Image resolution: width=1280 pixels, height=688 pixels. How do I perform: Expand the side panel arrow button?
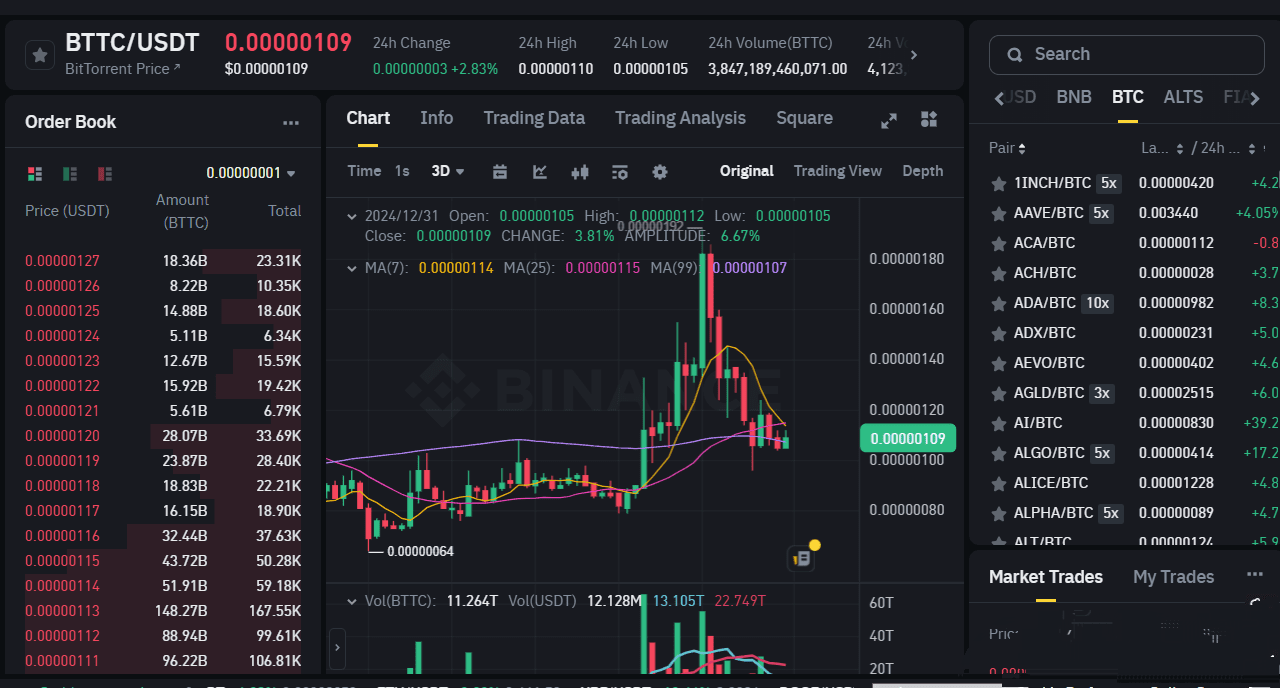337,648
